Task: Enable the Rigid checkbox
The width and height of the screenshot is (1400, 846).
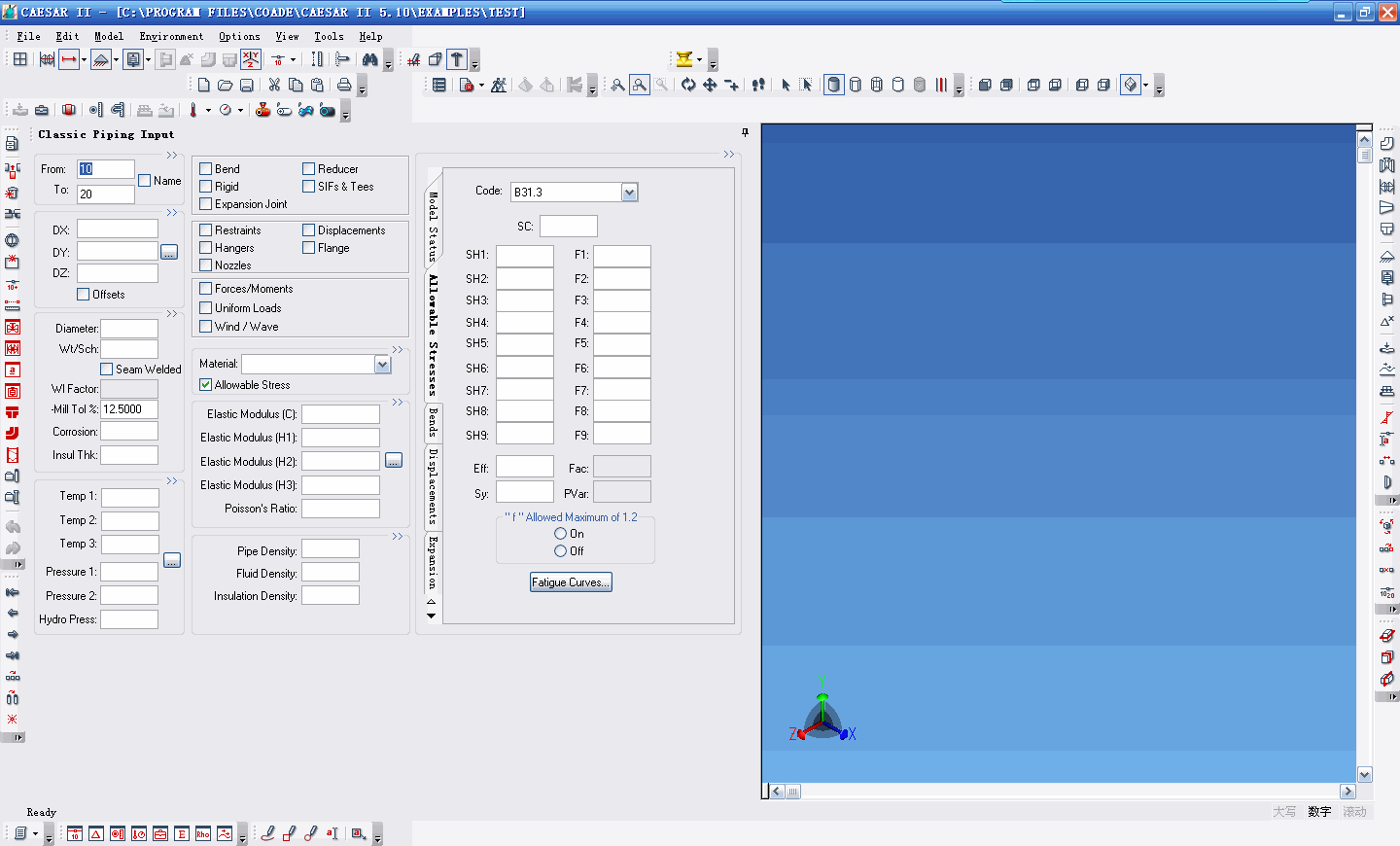Action: (x=206, y=187)
